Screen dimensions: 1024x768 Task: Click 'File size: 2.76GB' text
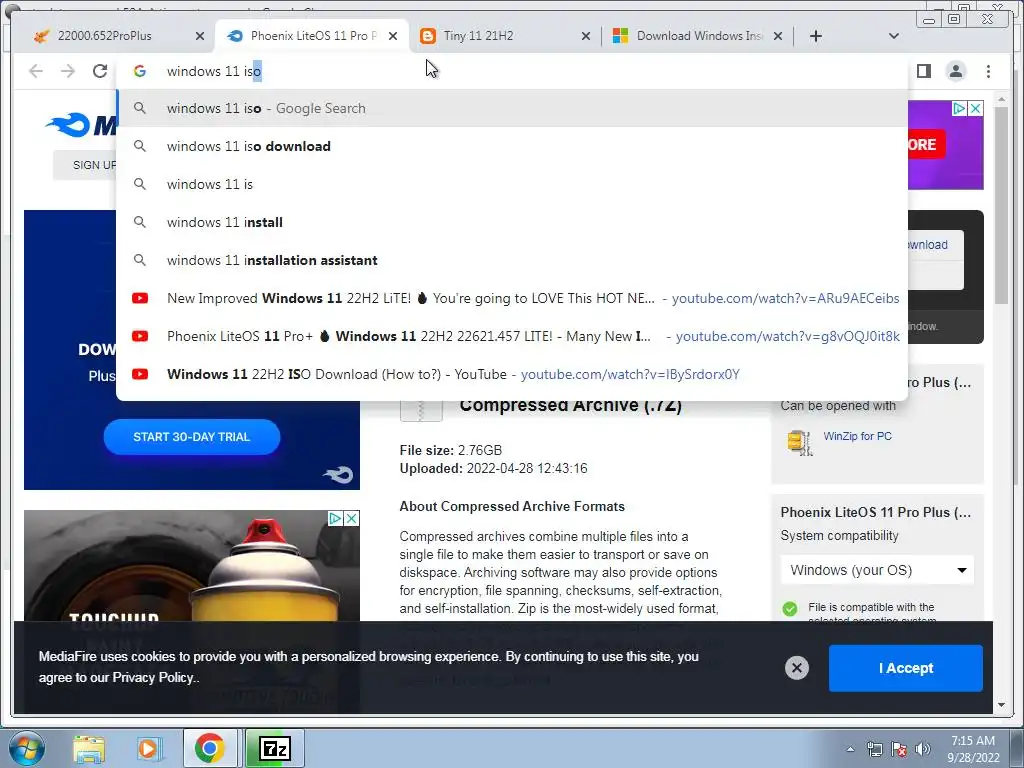point(451,450)
